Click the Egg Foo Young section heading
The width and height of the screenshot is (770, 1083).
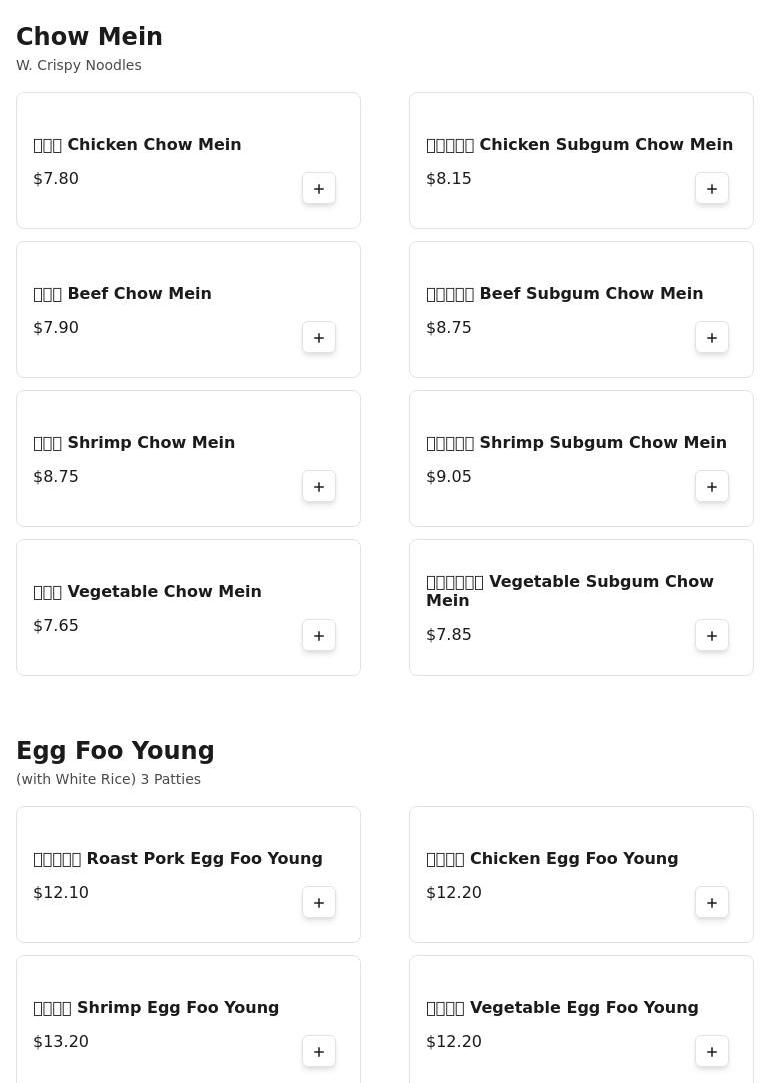pyautogui.click(x=115, y=751)
